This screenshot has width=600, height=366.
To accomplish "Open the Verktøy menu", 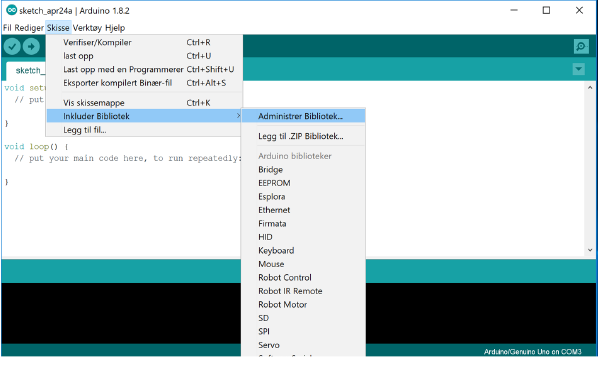I will coord(87,28).
